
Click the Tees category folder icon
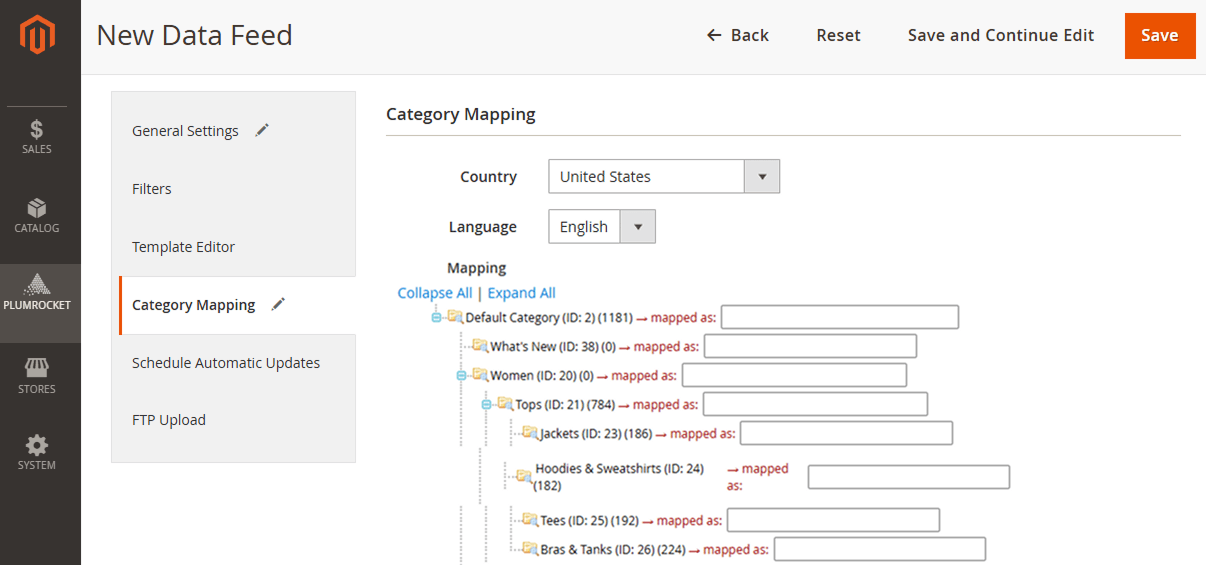click(x=530, y=519)
